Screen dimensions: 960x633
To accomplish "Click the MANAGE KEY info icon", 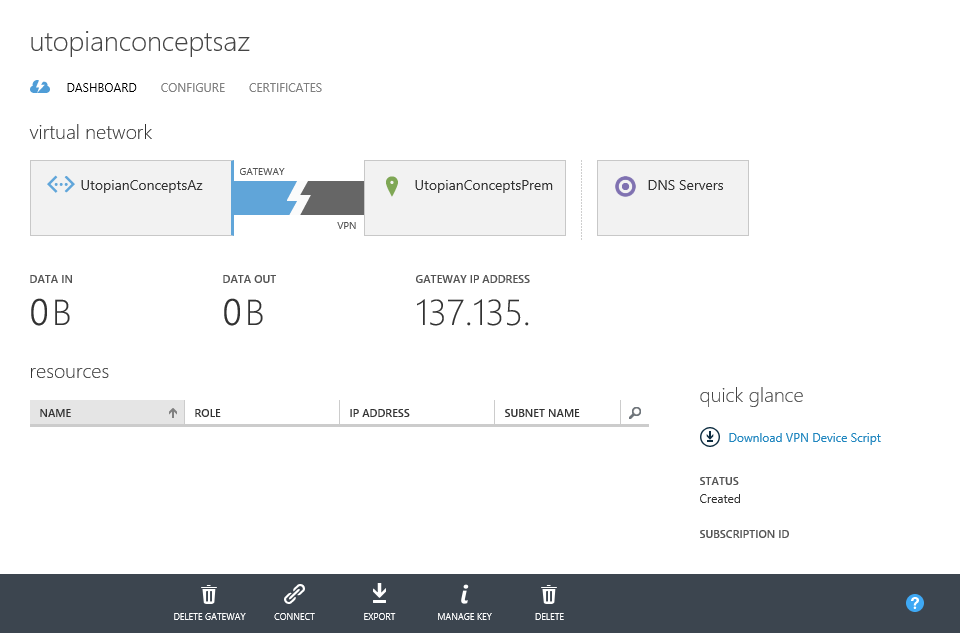I will [465, 594].
